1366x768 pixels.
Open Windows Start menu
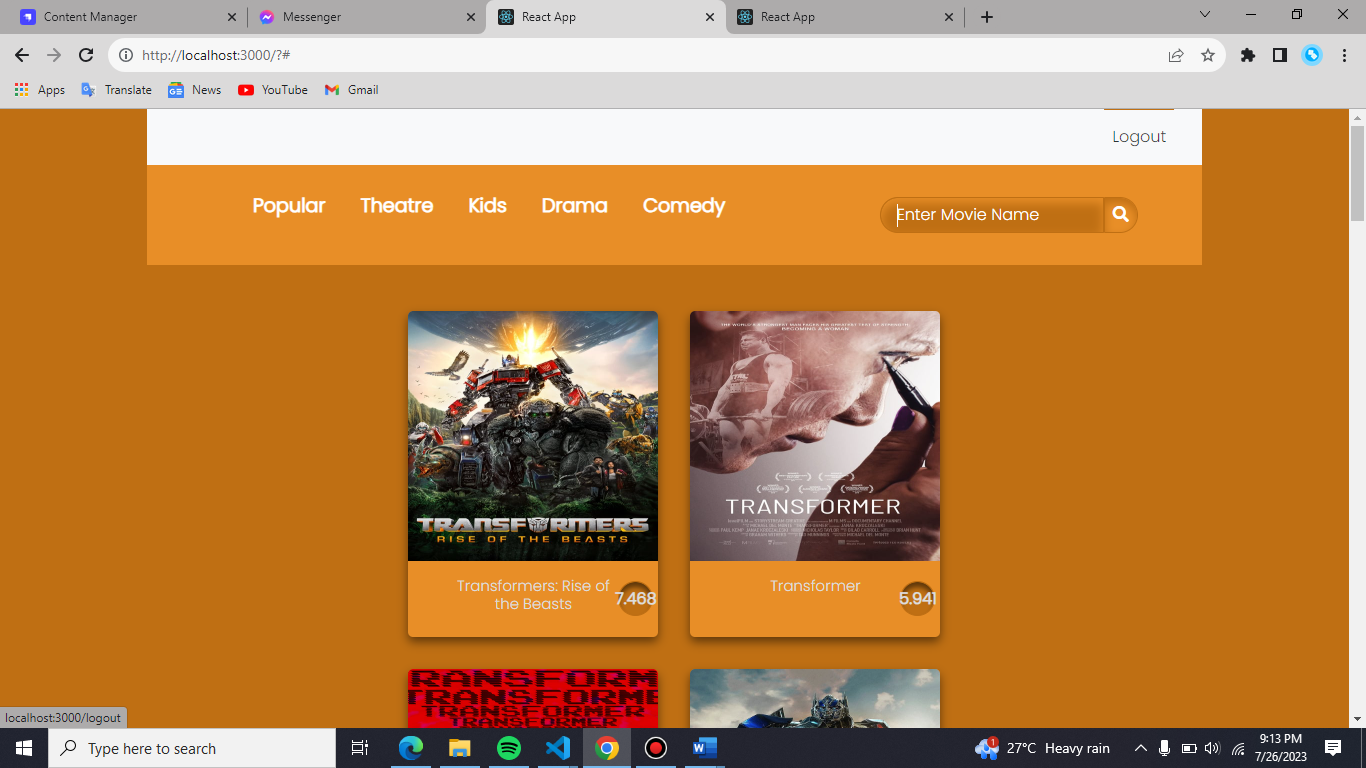point(24,748)
